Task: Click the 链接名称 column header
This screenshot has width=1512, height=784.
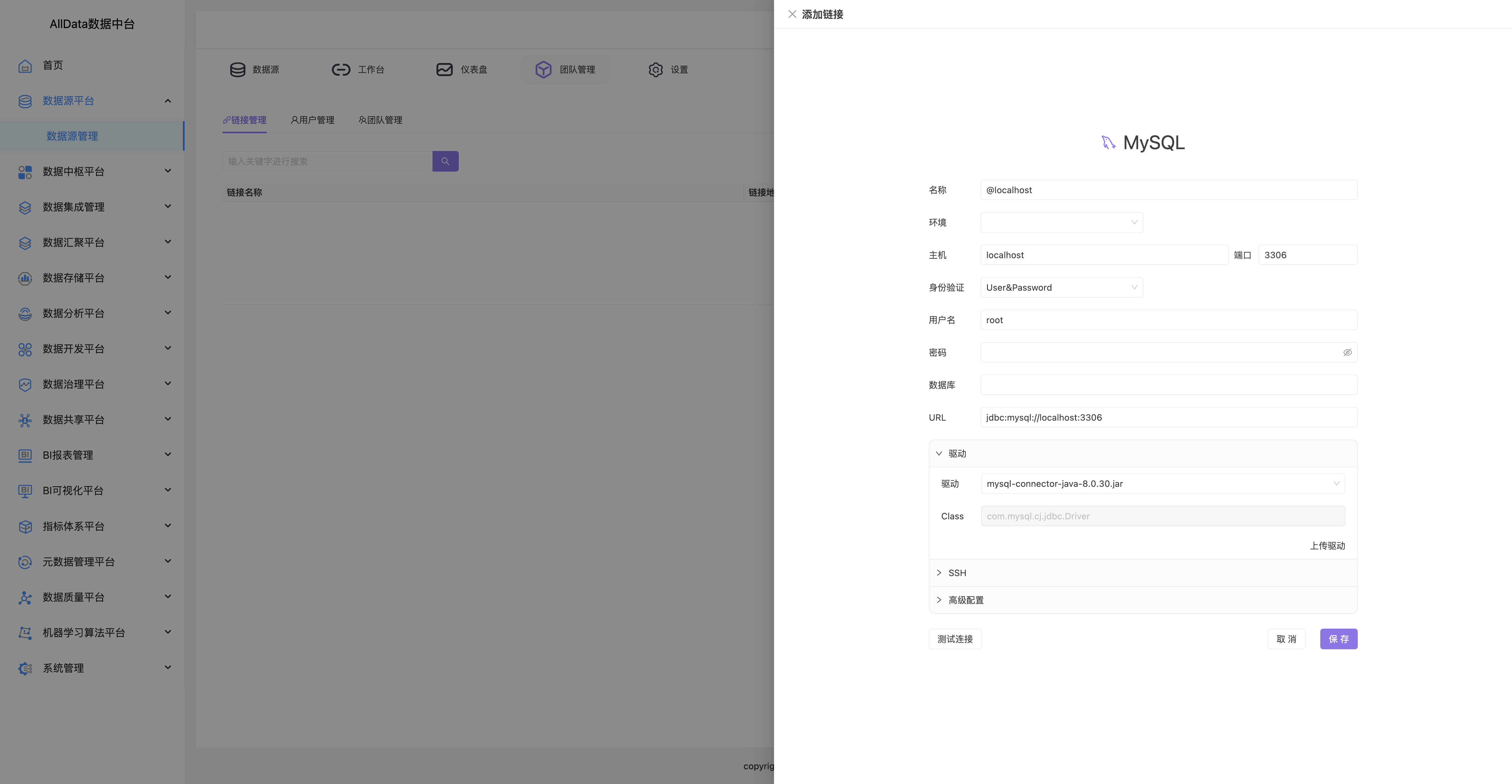Action: click(244, 192)
